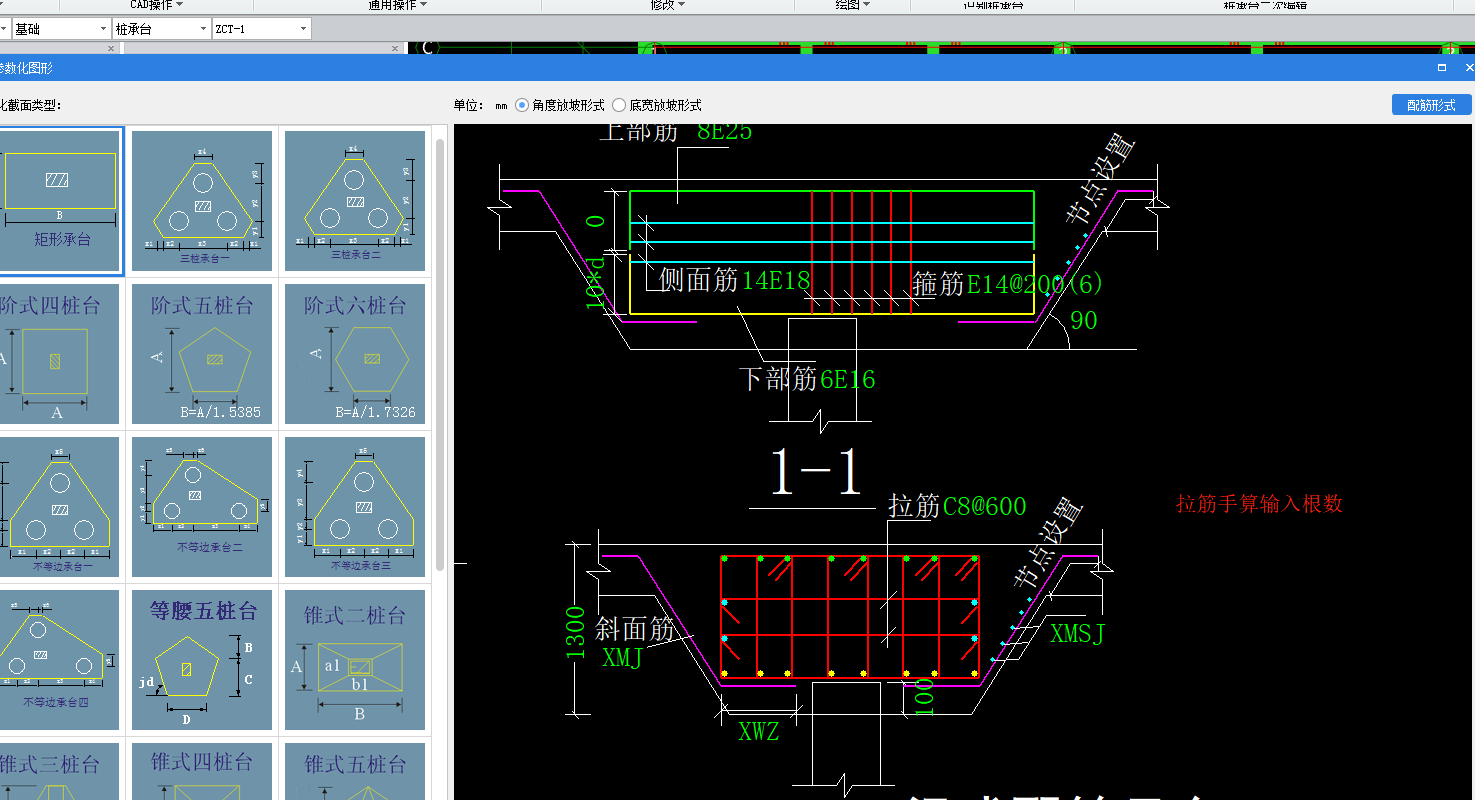
Task: Pick the 锥式四桩台 thumbnail
Action: 202,771
